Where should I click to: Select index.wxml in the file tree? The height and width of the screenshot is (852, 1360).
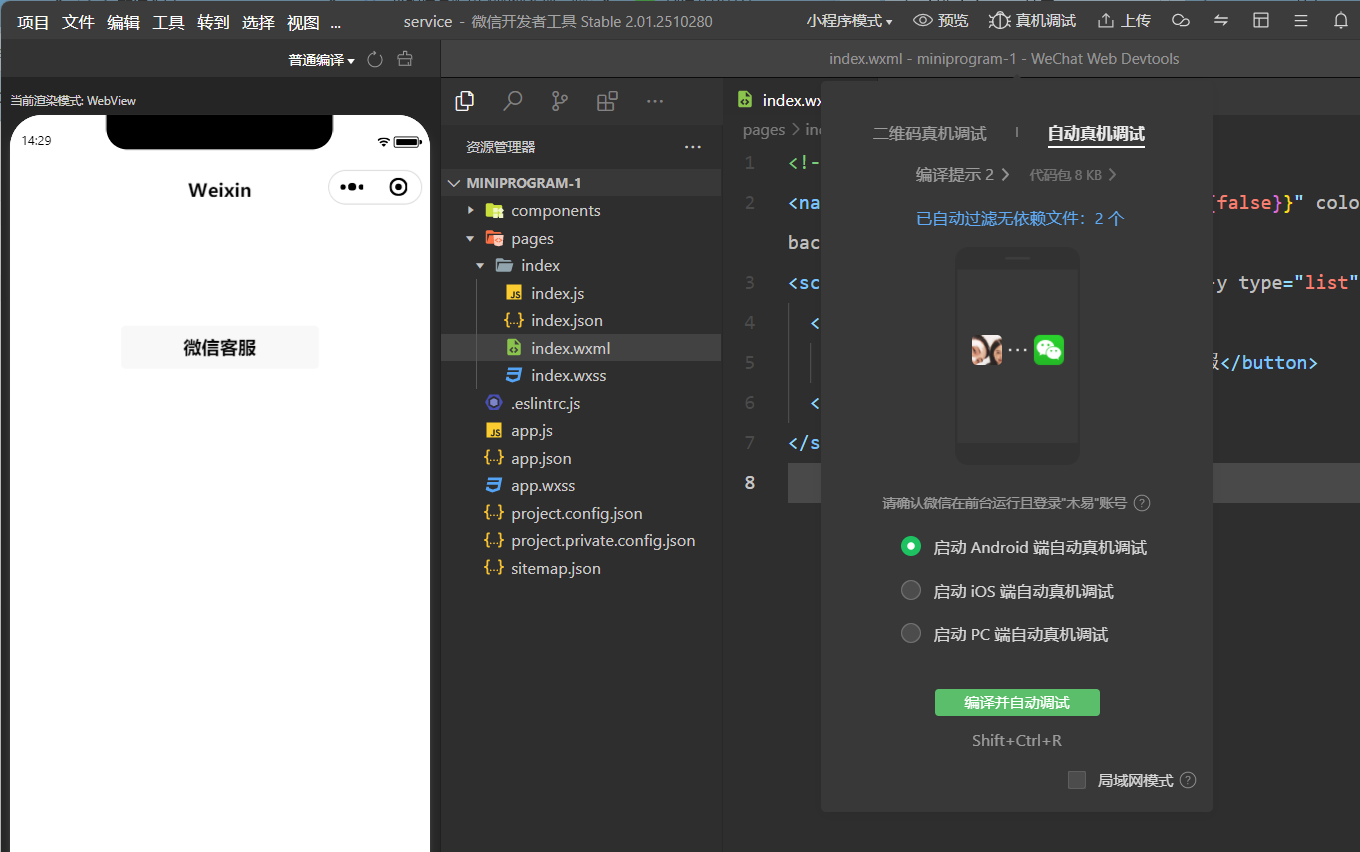[570, 348]
